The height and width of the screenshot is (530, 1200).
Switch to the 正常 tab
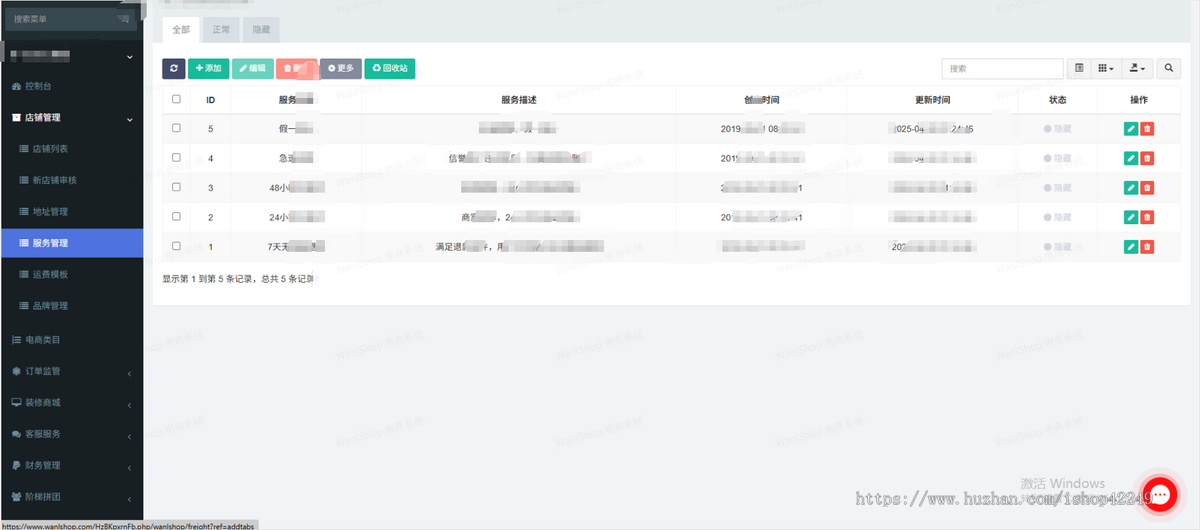[221, 30]
